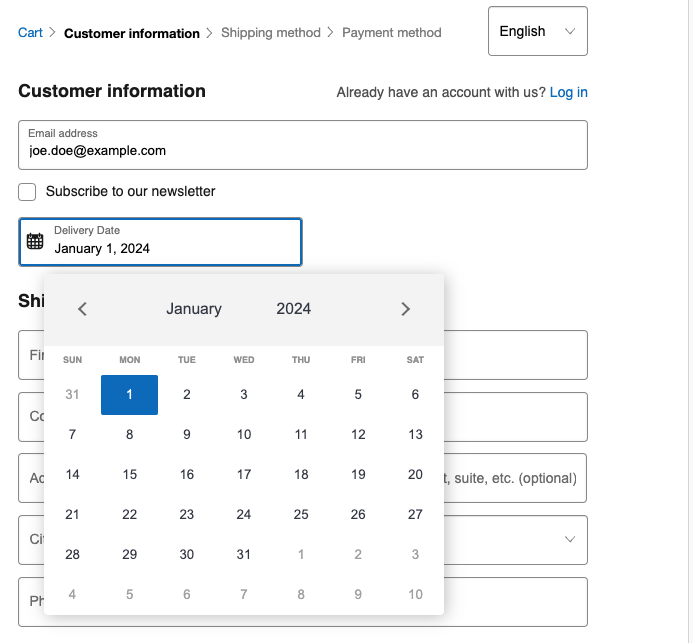Click the Email address input field
This screenshot has width=693, height=643.
304,146
